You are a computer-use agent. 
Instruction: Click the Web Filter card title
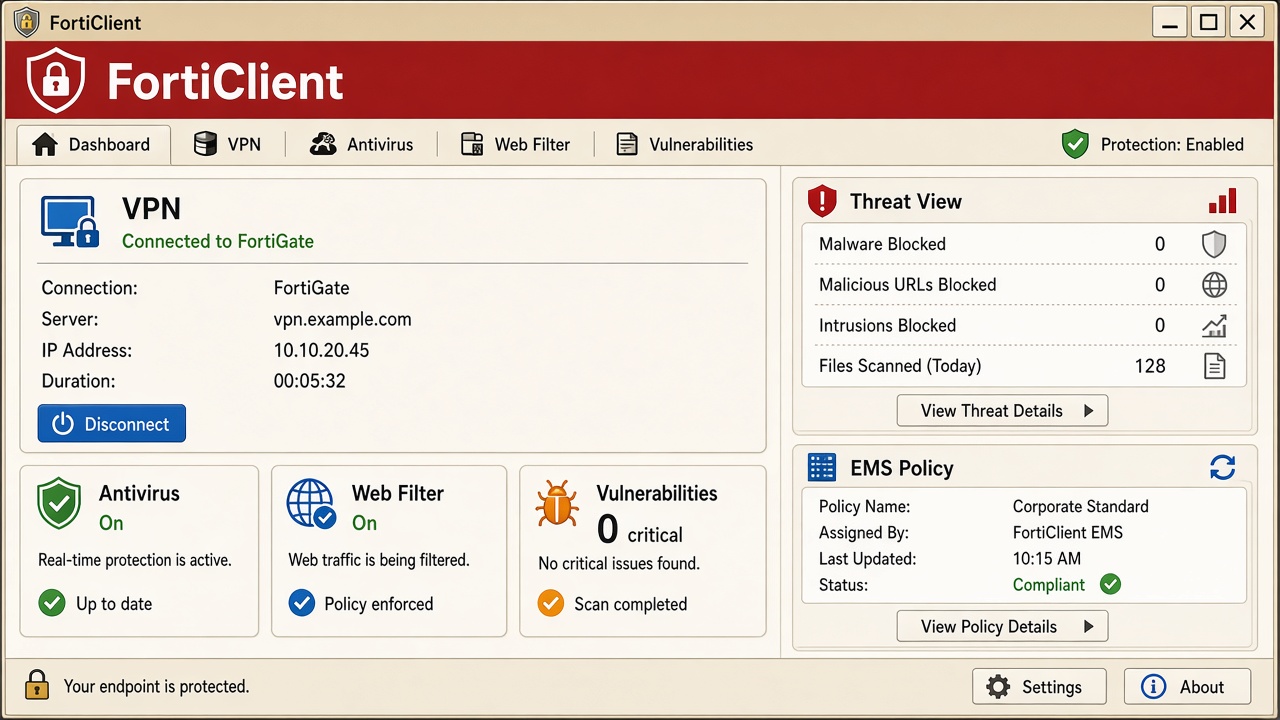tap(398, 493)
